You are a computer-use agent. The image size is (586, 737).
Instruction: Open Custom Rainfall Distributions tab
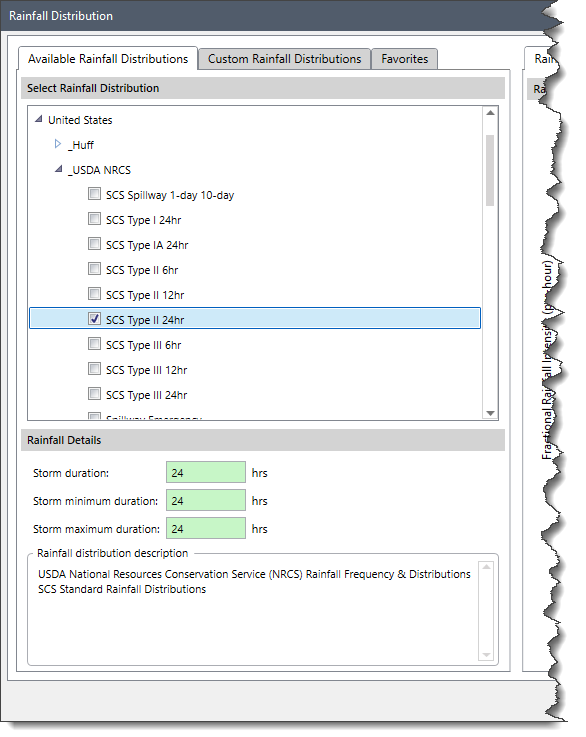[284, 59]
